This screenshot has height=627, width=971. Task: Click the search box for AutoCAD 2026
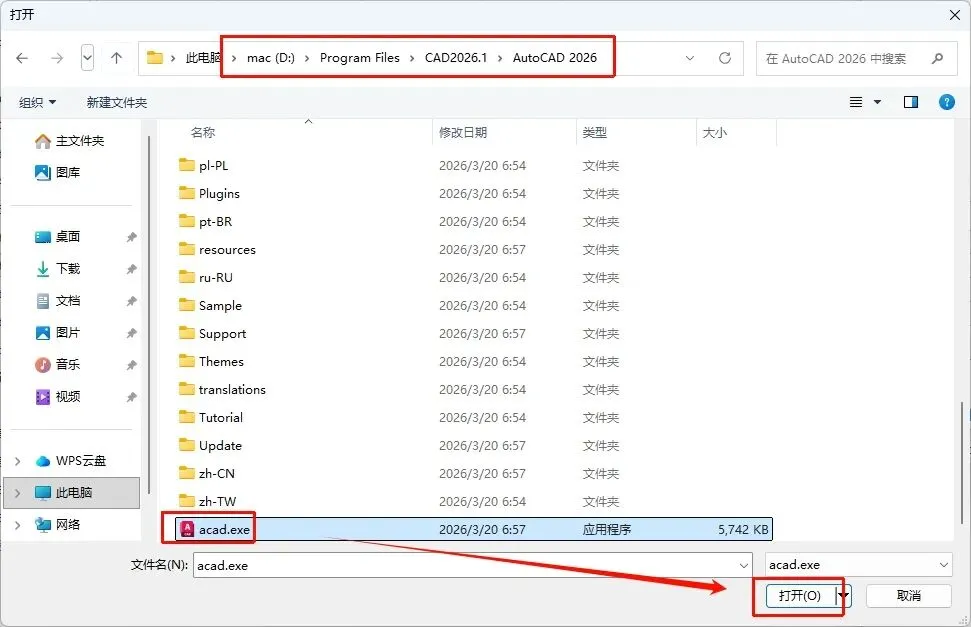[856, 58]
